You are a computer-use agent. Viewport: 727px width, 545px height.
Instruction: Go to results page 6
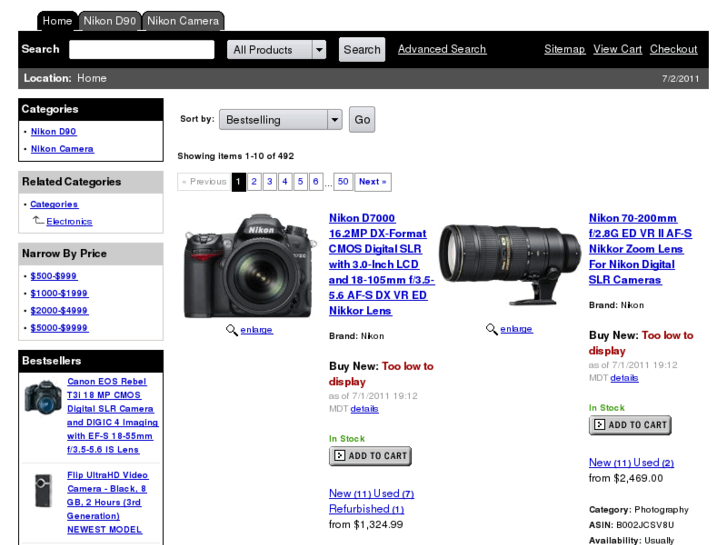click(315, 182)
